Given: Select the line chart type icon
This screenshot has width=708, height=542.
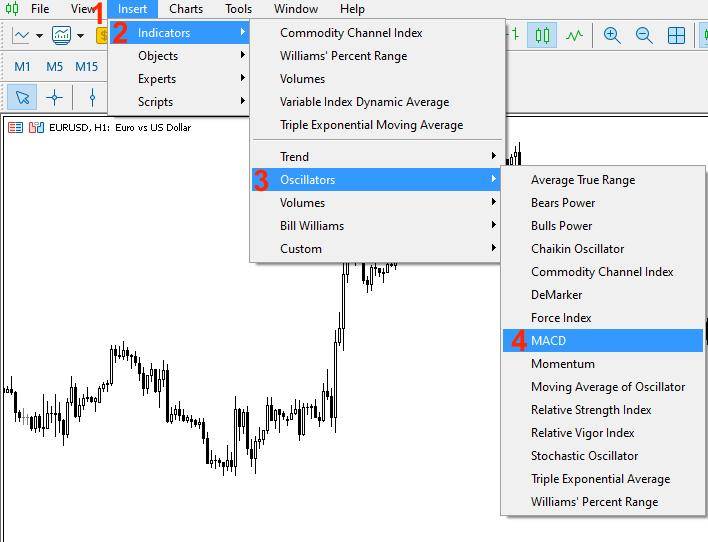Looking at the screenshot, I should coord(574,35).
